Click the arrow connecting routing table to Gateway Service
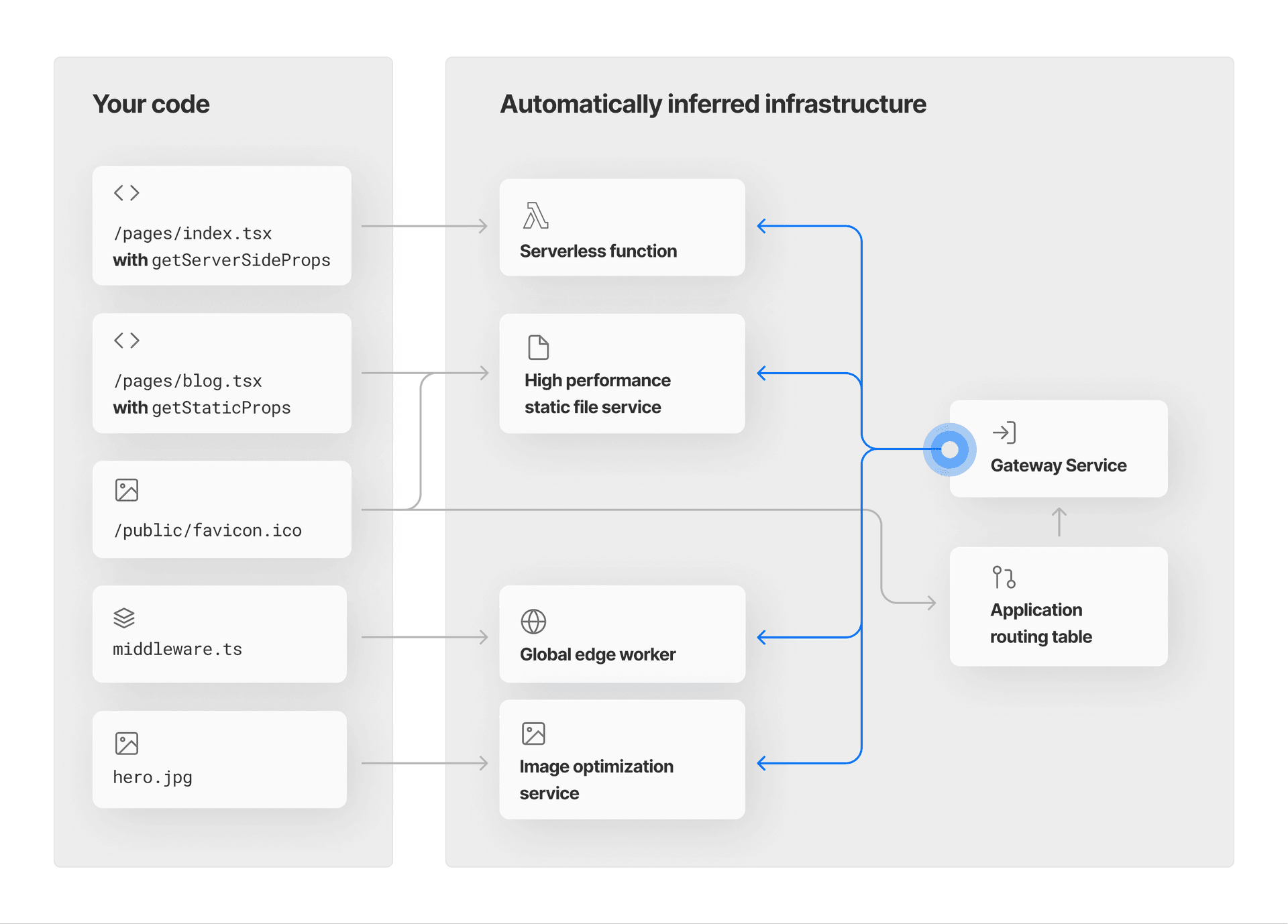This screenshot has width=1288, height=924. [1059, 523]
